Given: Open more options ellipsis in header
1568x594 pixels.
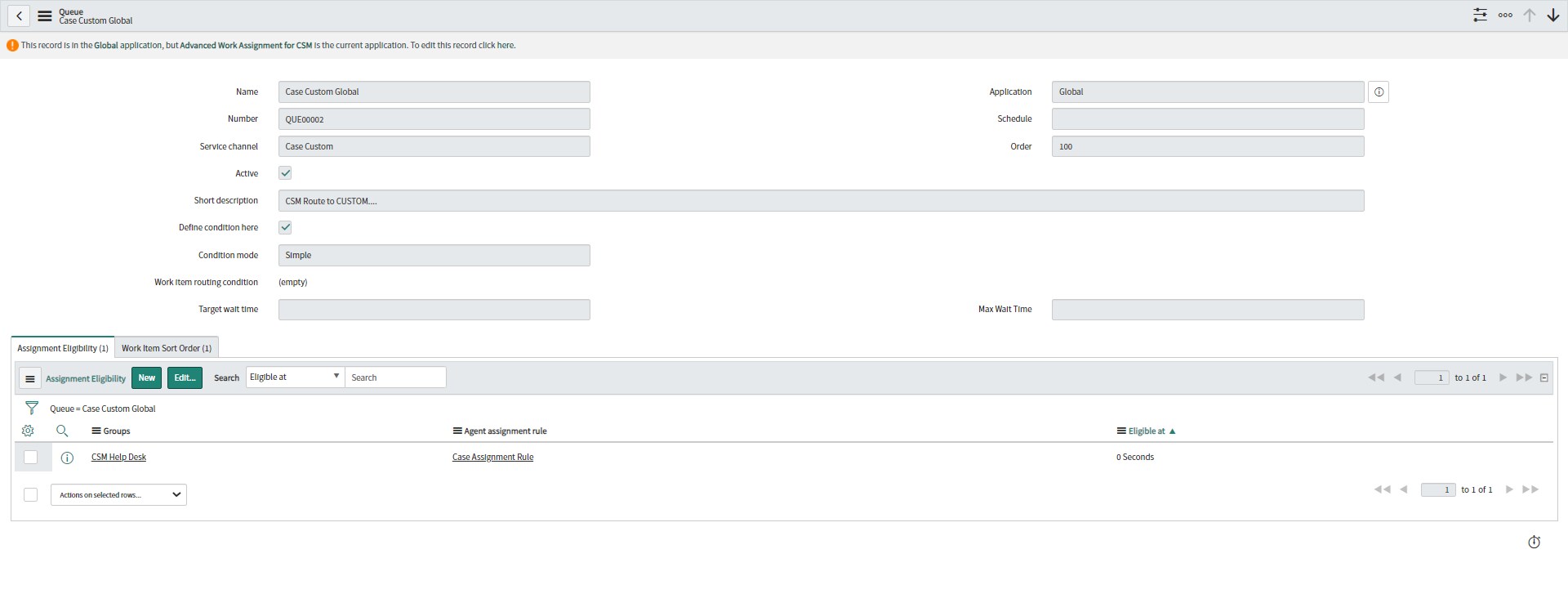Looking at the screenshot, I should pos(1505,16).
